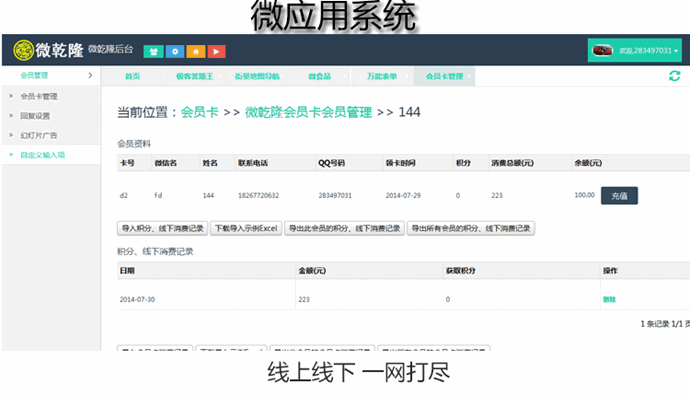
Task: Switch to the 极客答题王 tab
Action: pos(195,77)
